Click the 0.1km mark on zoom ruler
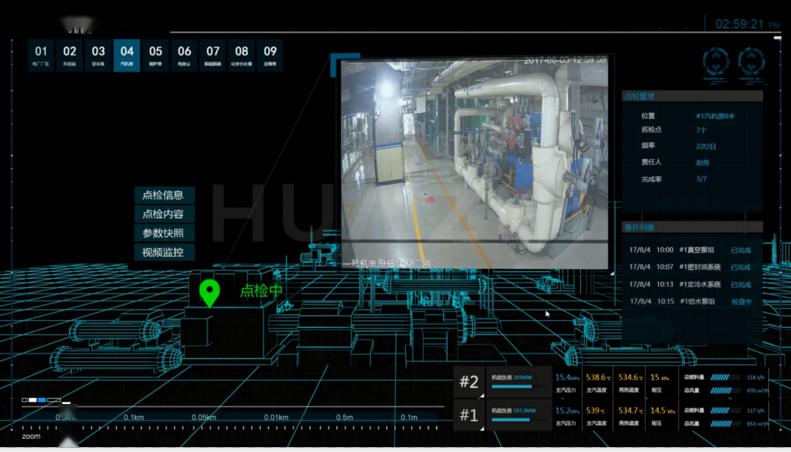Viewport: 791px width, 452px height. click(x=134, y=417)
